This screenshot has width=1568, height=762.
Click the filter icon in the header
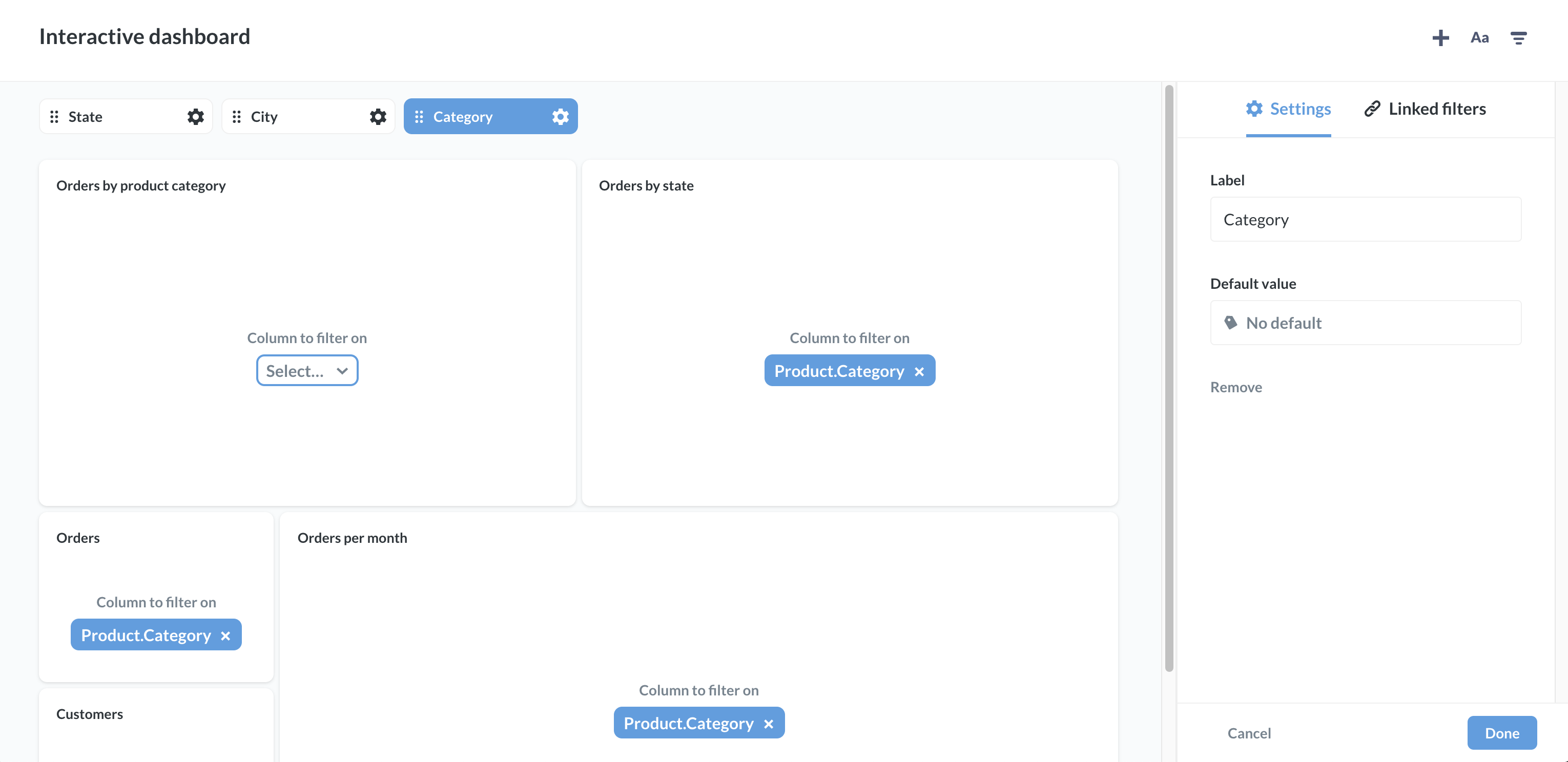(1518, 38)
